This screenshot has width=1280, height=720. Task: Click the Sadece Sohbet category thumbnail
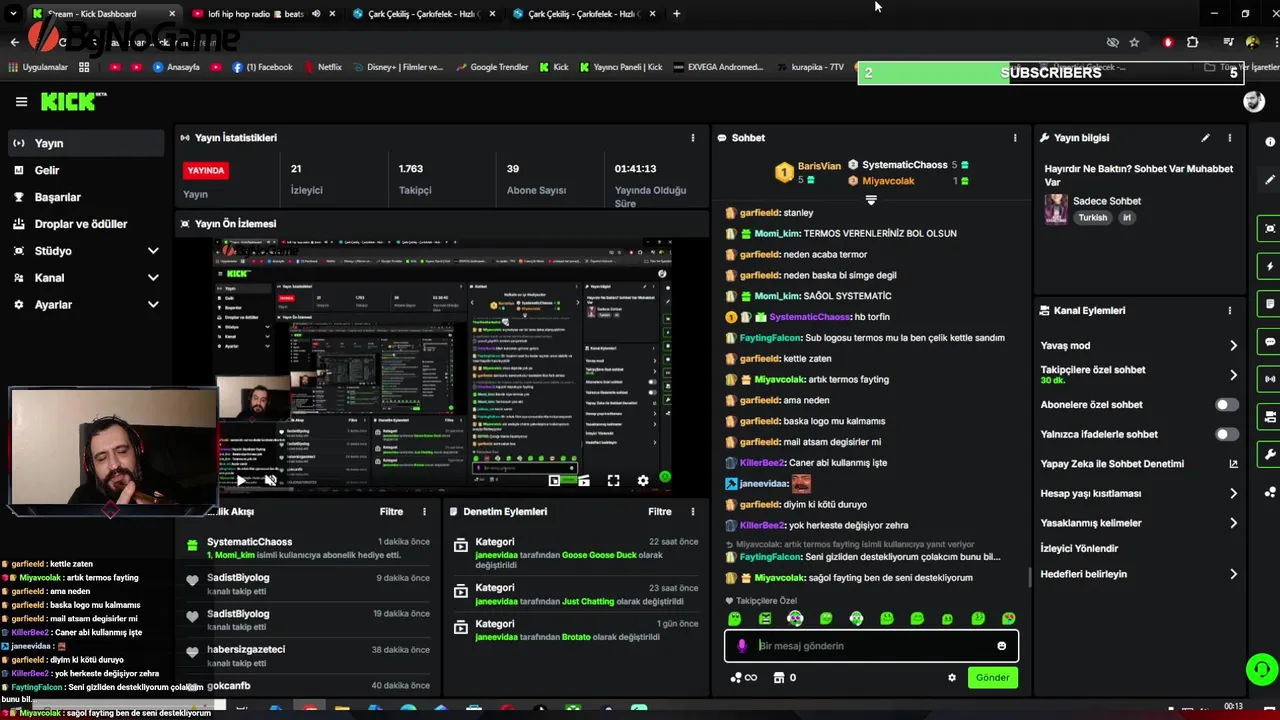coord(1056,209)
